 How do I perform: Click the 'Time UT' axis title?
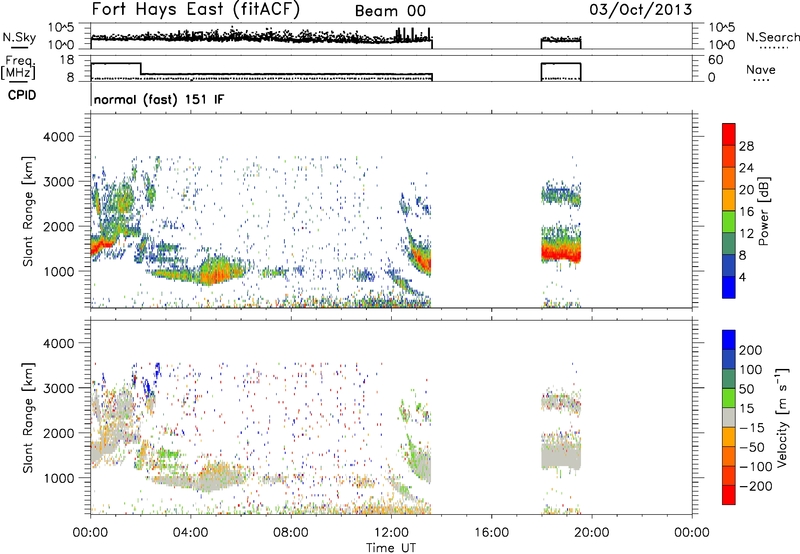(x=391, y=548)
